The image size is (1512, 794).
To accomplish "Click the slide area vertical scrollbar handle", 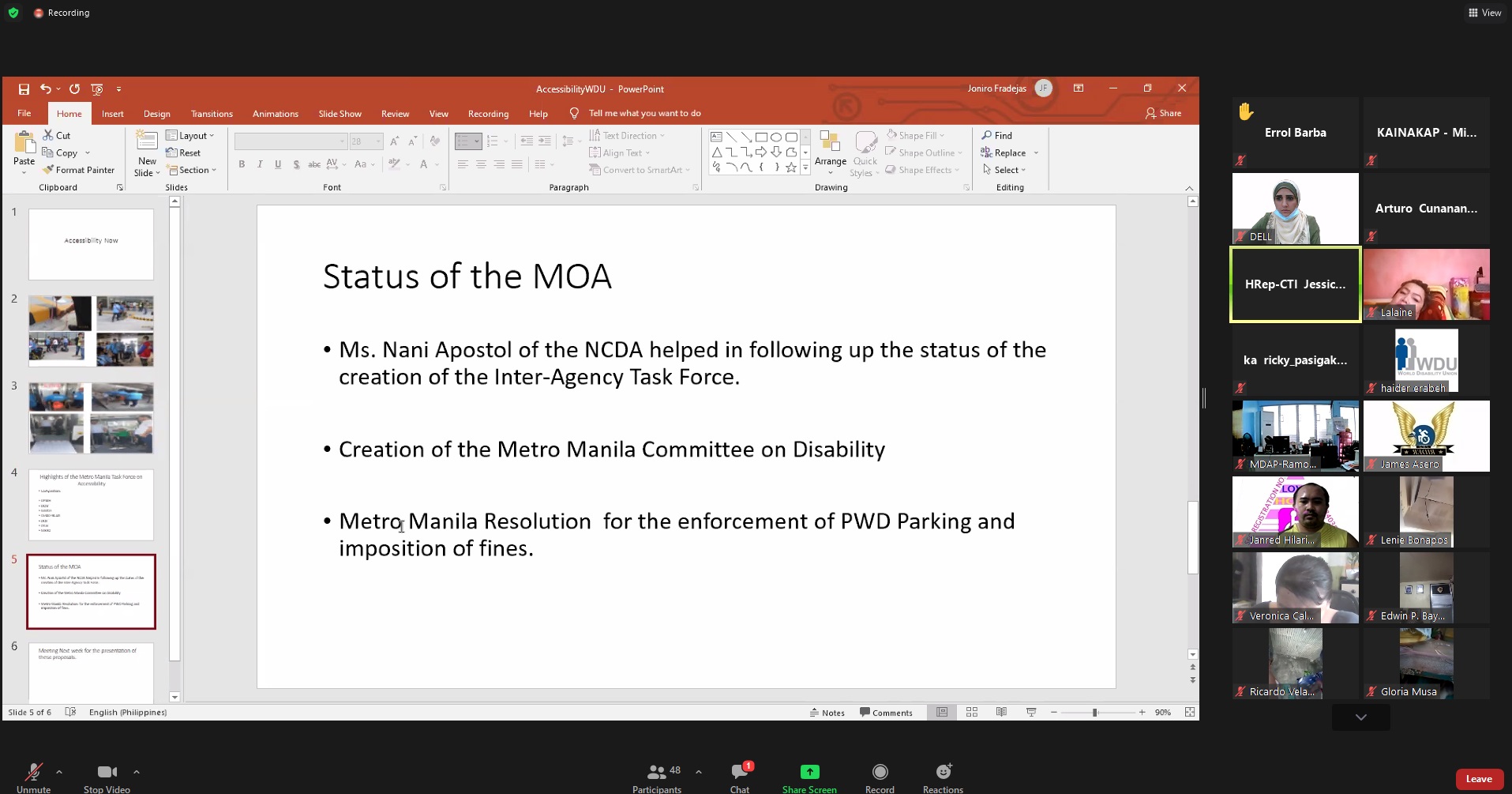I will pos(1192,538).
